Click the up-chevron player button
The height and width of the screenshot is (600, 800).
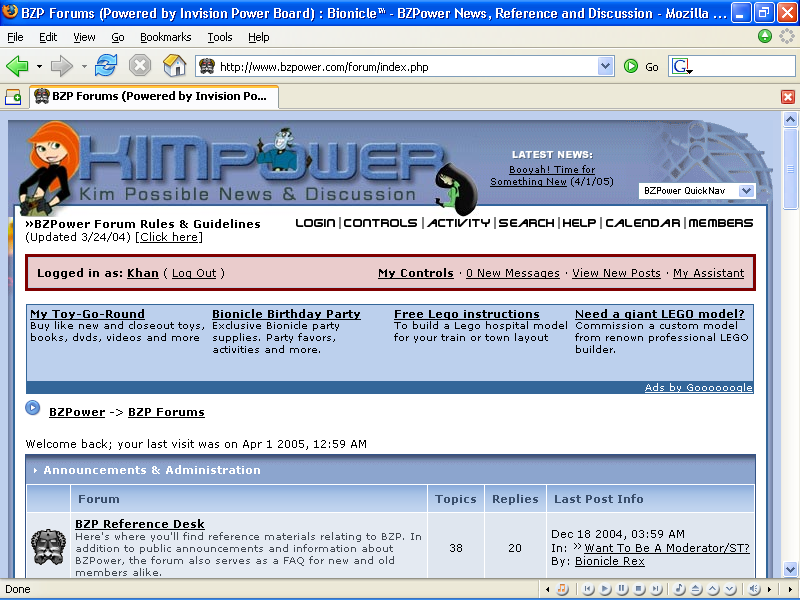[713, 589]
